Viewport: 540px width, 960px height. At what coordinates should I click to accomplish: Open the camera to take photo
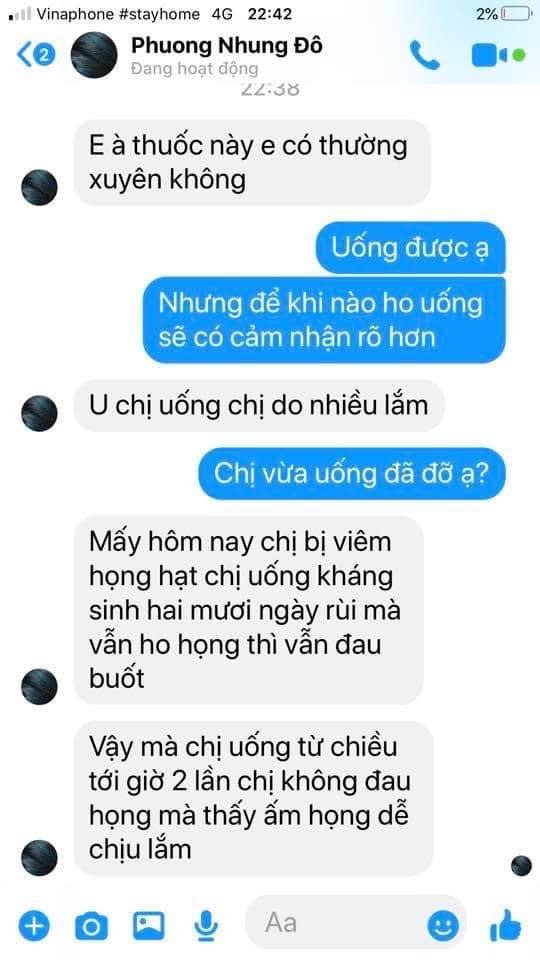pyautogui.click(x=91, y=926)
